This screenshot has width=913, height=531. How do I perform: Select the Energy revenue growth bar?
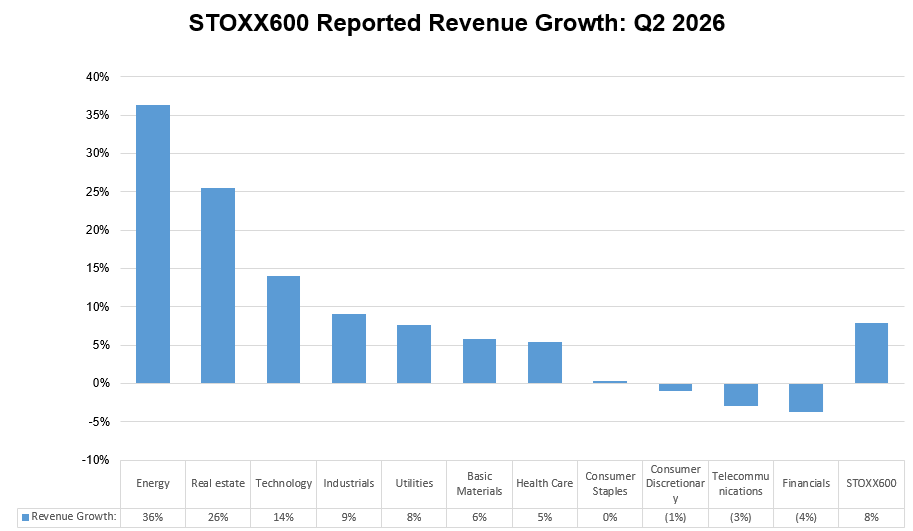[153, 244]
